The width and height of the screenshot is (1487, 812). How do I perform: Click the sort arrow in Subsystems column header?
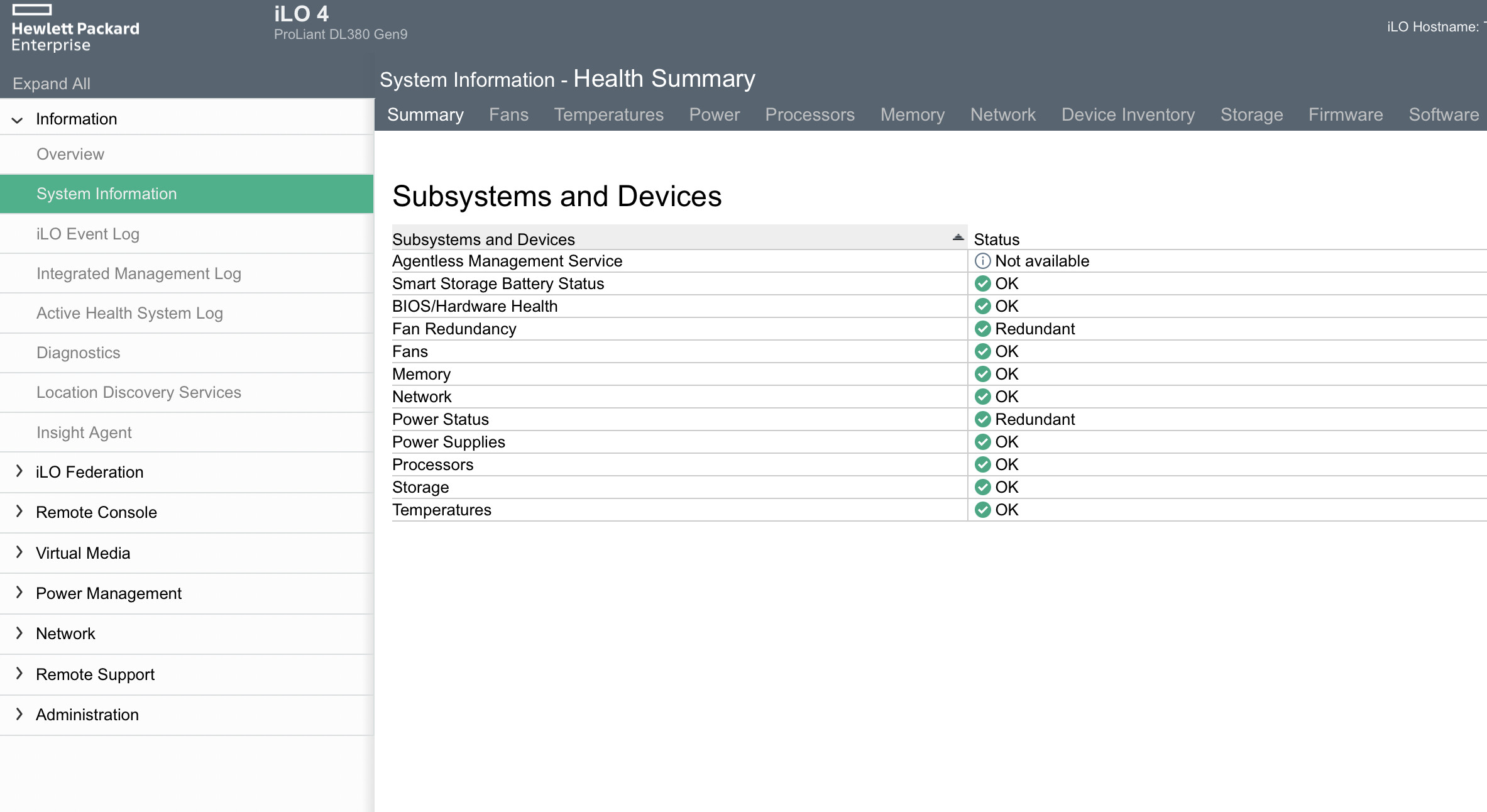pyautogui.click(x=958, y=238)
